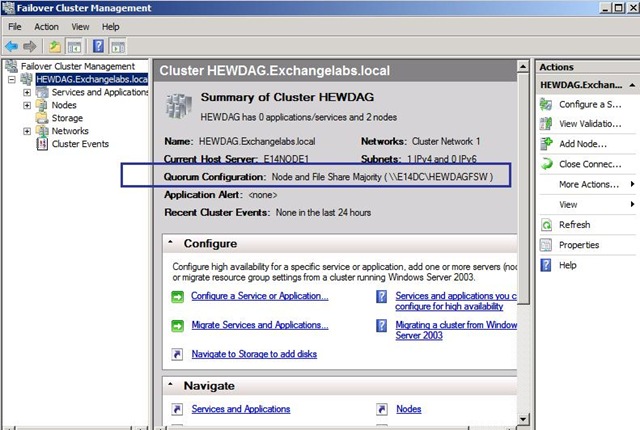Select the Storage tree item
The width and height of the screenshot is (640, 430).
coord(67,118)
